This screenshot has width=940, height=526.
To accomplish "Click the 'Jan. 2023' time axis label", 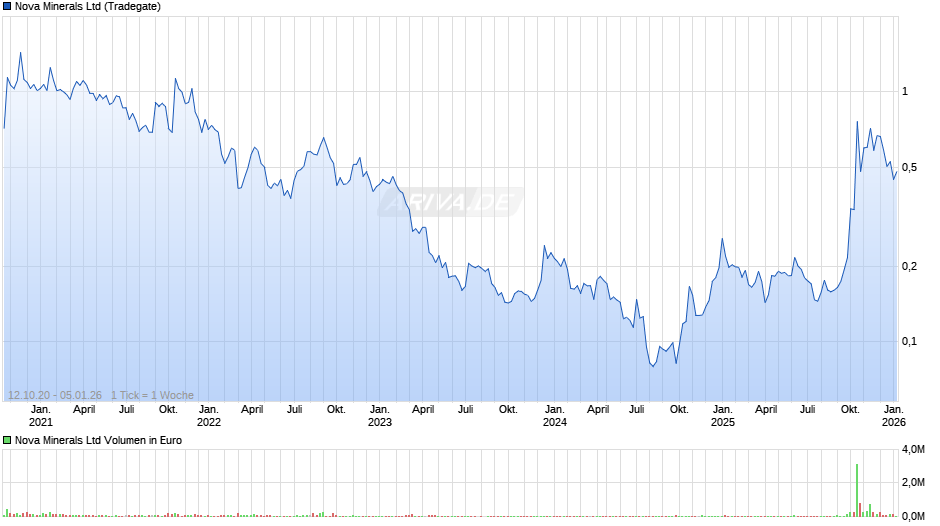I will pyautogui.click(x=379, y=416).
